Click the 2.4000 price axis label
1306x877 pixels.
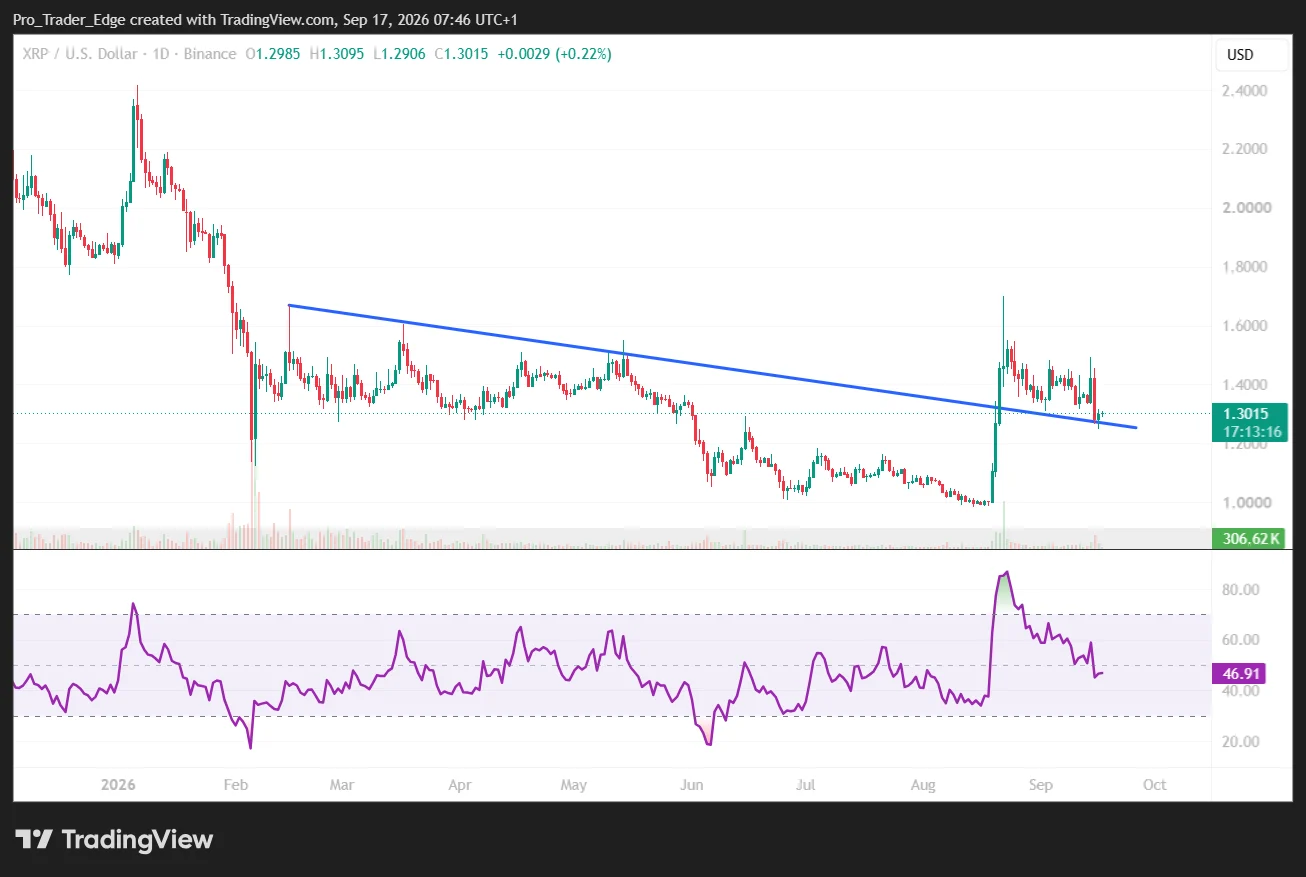(1245, 91)
